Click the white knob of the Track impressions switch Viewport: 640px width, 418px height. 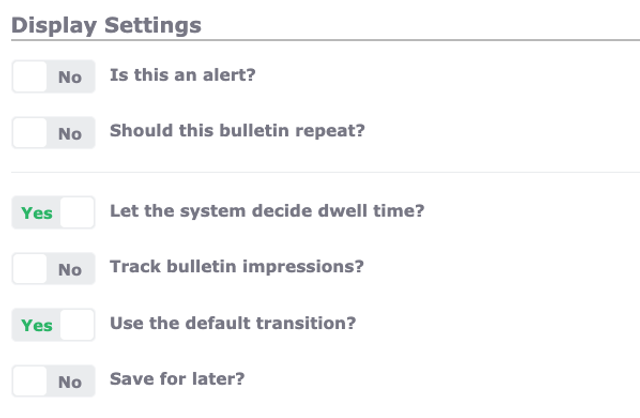click(31, 269)
